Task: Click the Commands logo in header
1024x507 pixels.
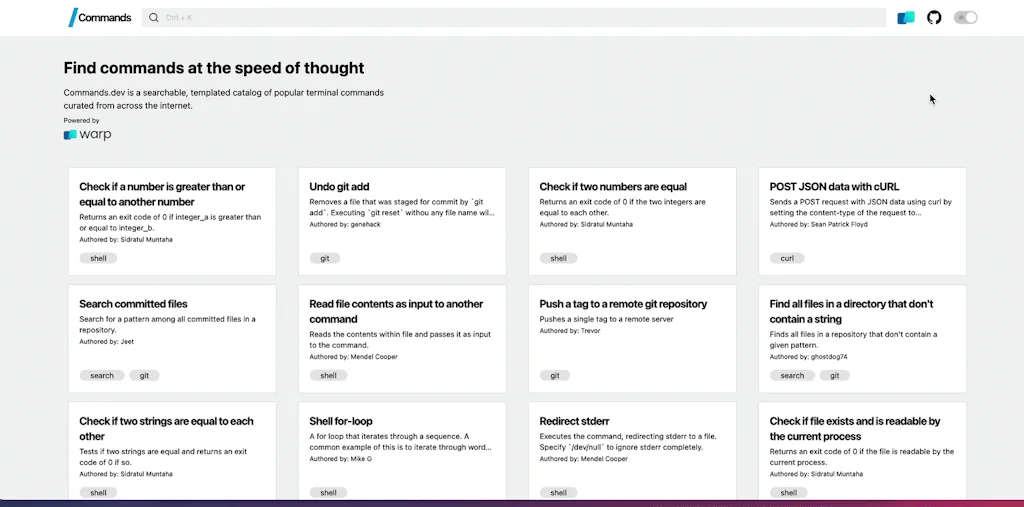Action: point(100,17)
